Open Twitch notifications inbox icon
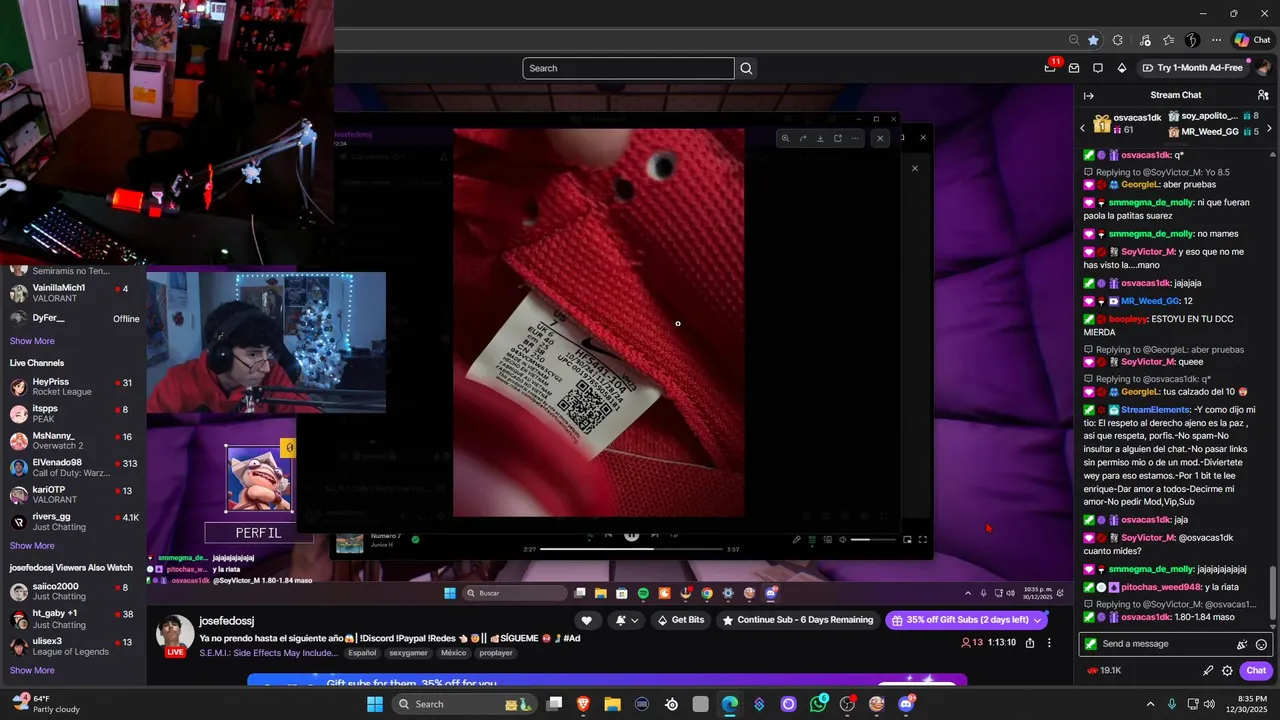 click(x=1074, y=68)
